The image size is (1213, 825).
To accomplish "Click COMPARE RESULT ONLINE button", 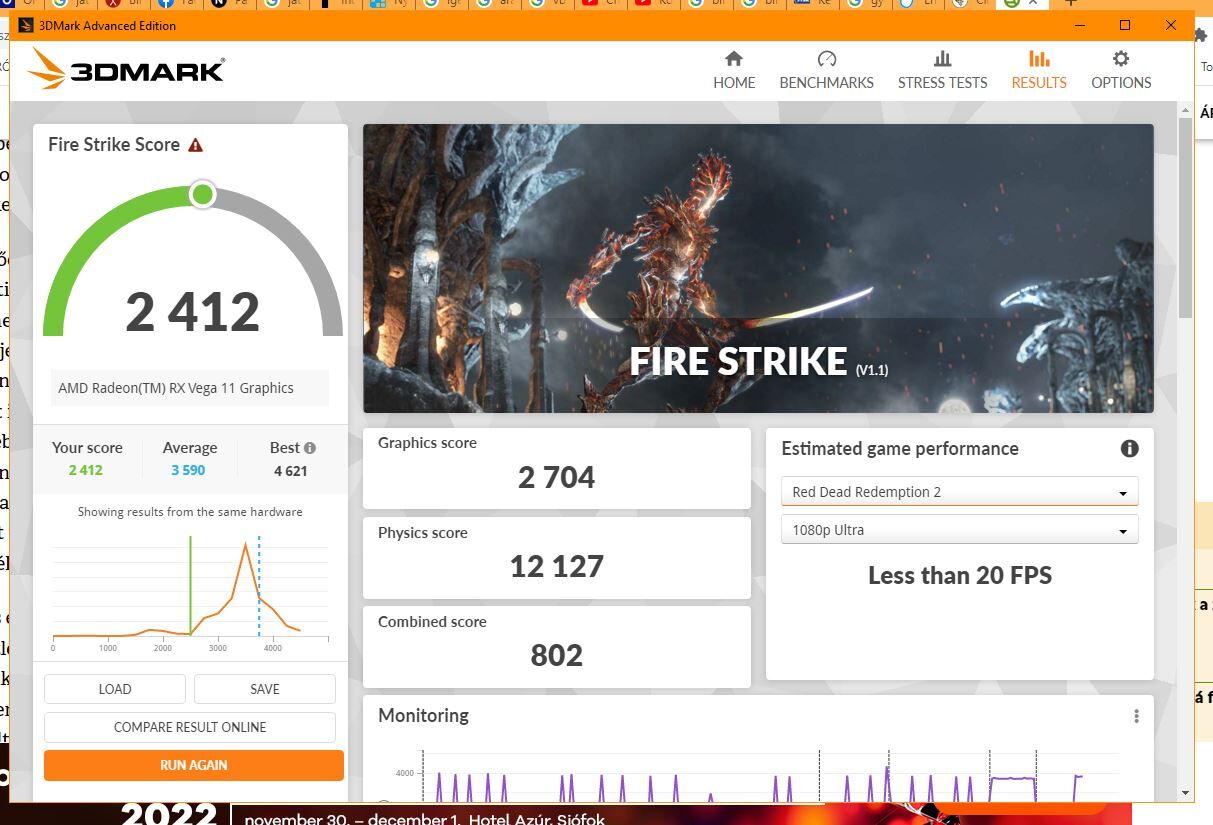I will point(190,727).
